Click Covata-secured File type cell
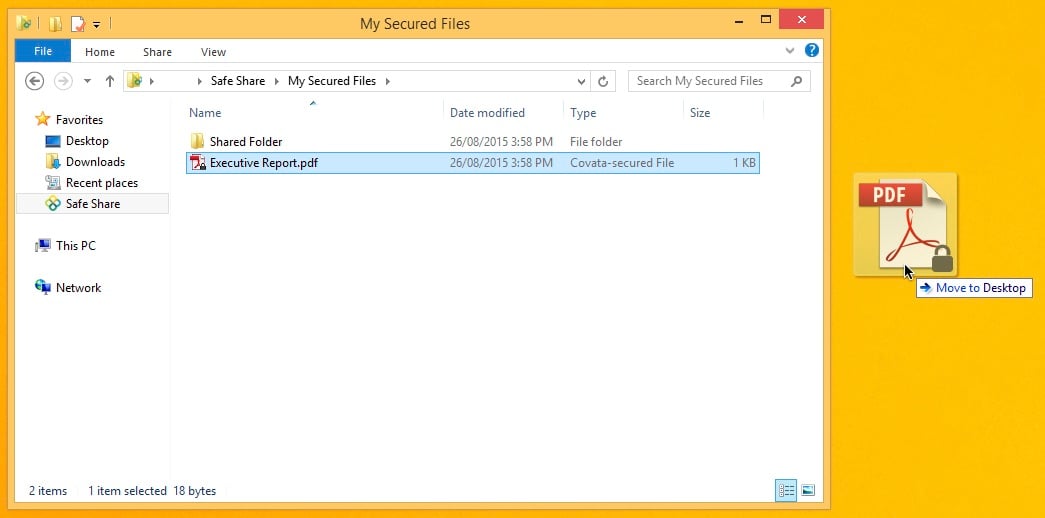 [622, 163]
